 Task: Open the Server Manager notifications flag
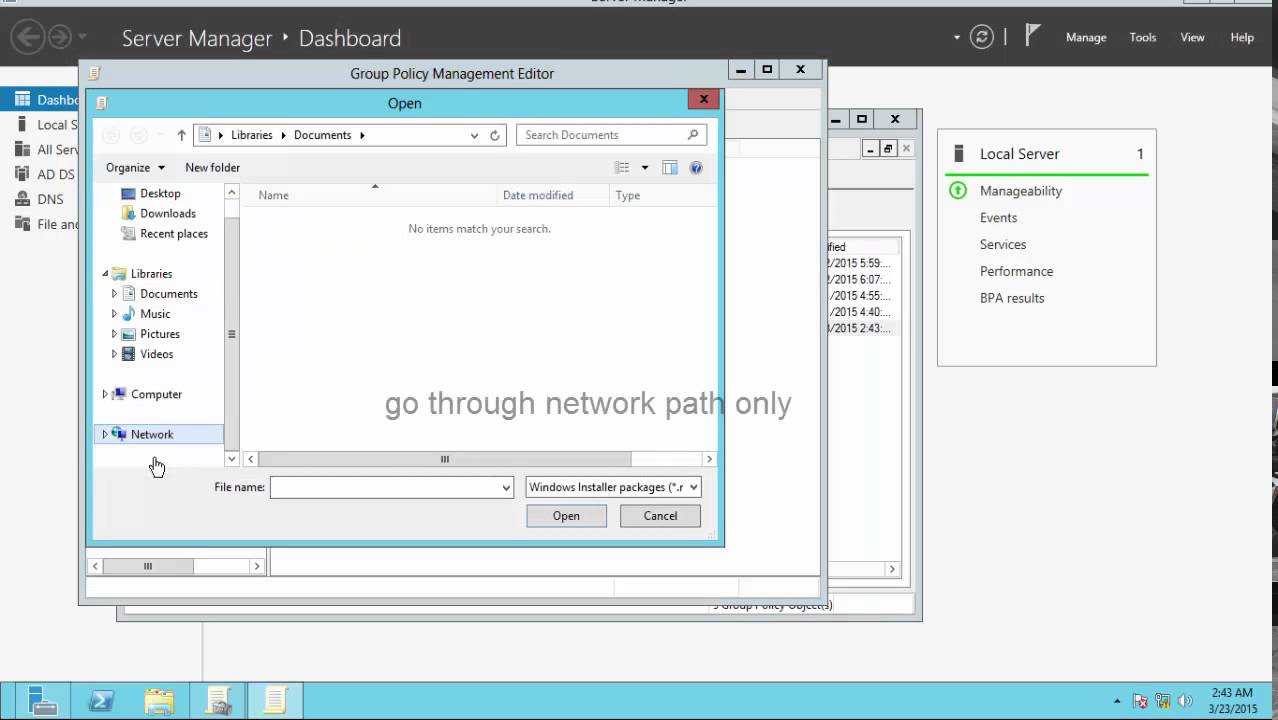pyautogui.click(x=1033, y=37)
